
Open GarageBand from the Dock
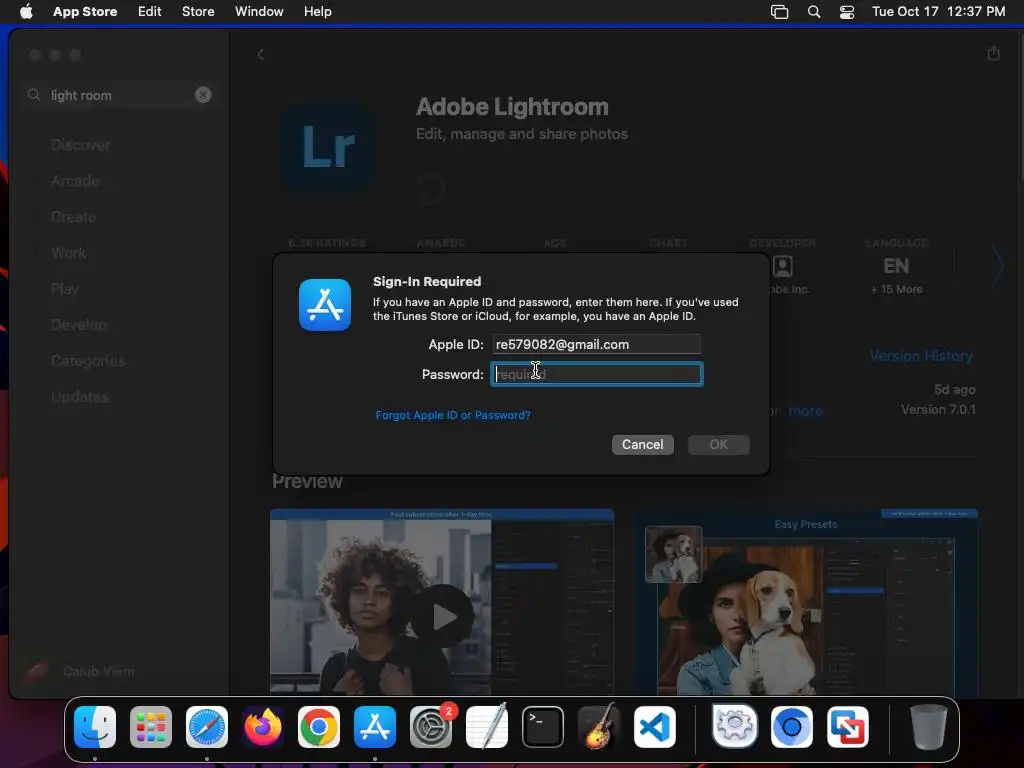pyautogui.click(x=599, y=727)
